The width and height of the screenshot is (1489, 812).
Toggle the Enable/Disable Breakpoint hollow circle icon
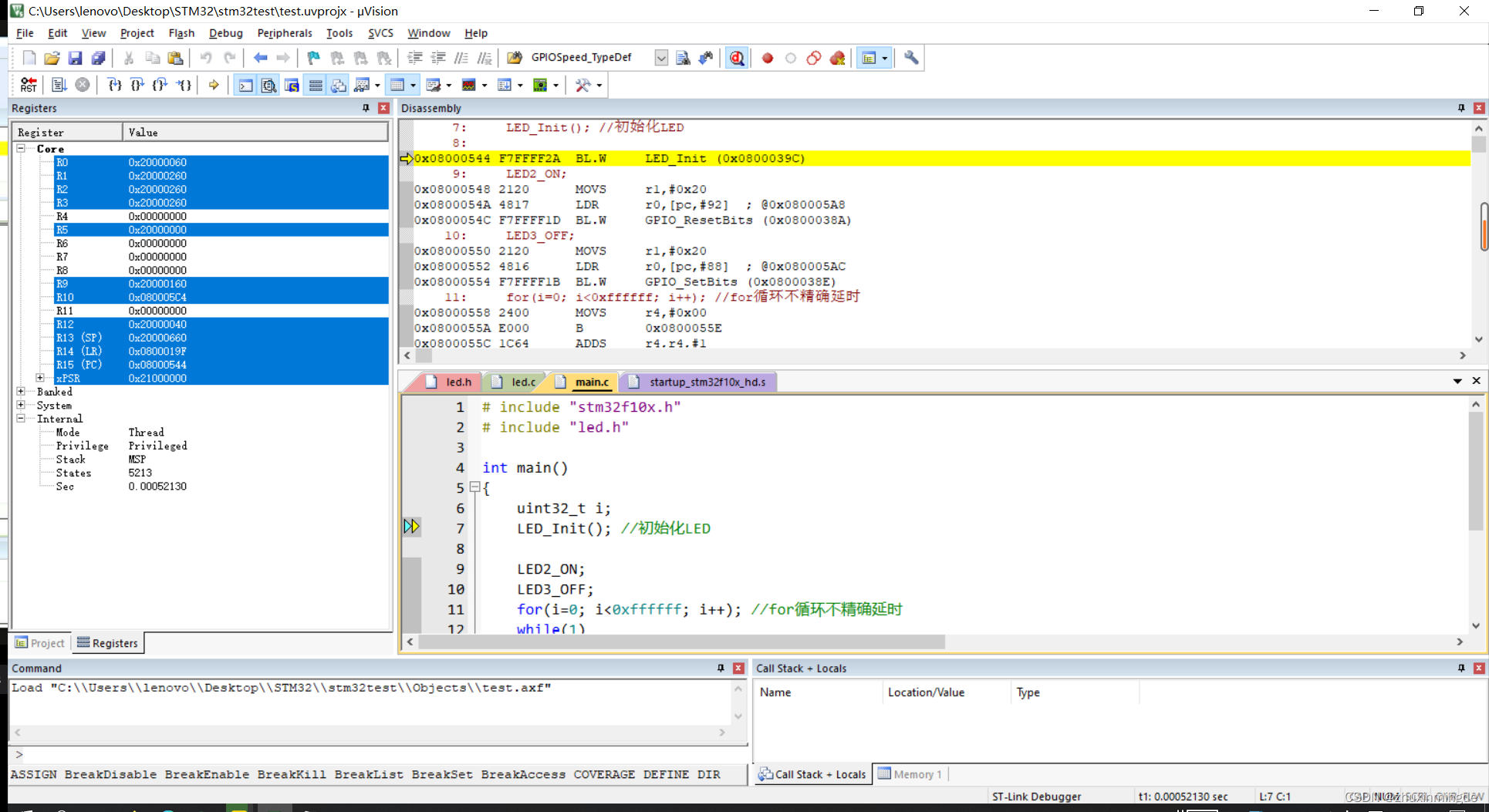click(x=791, y=58)
